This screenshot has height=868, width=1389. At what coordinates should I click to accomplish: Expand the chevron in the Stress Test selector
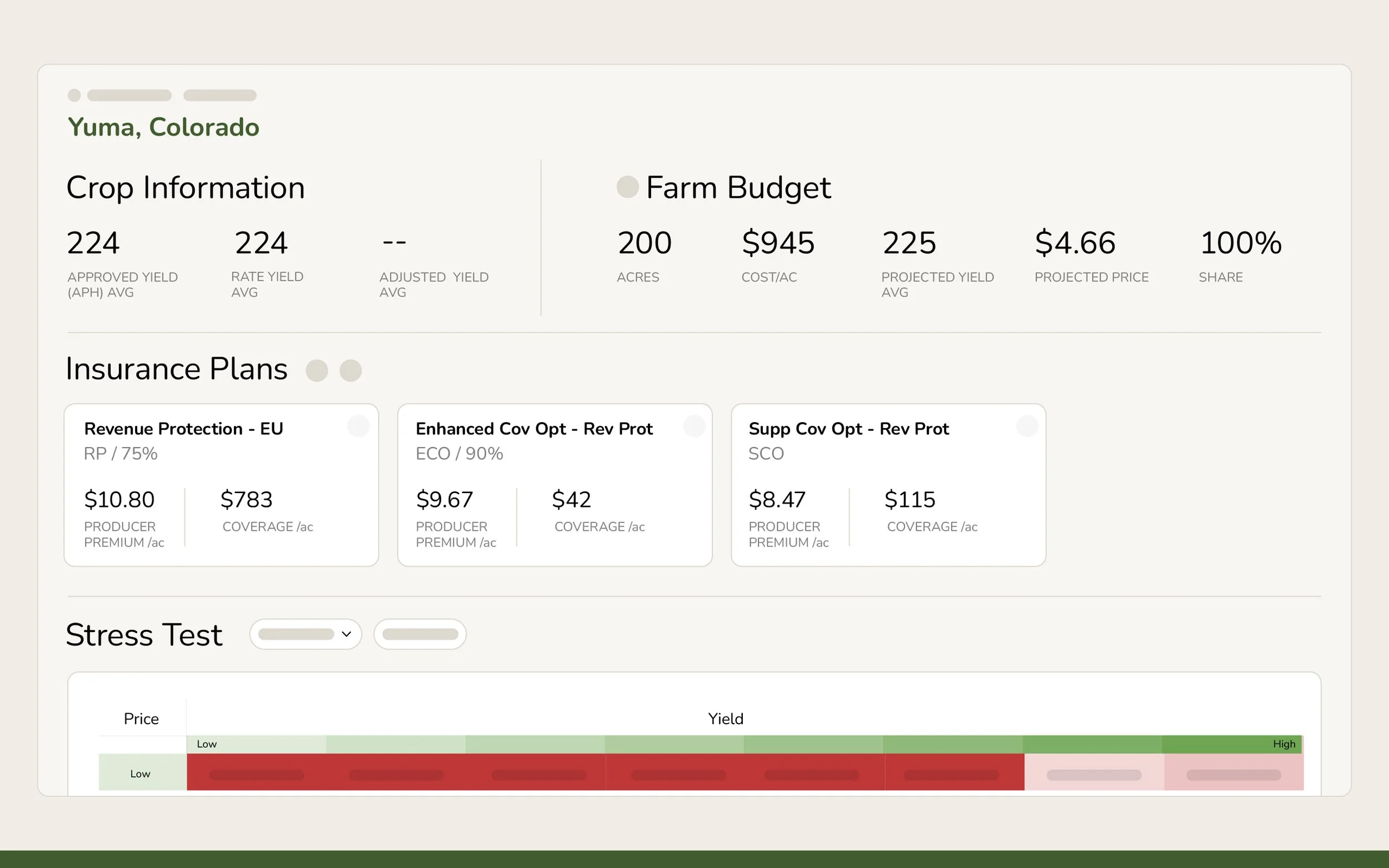(345, 634)
